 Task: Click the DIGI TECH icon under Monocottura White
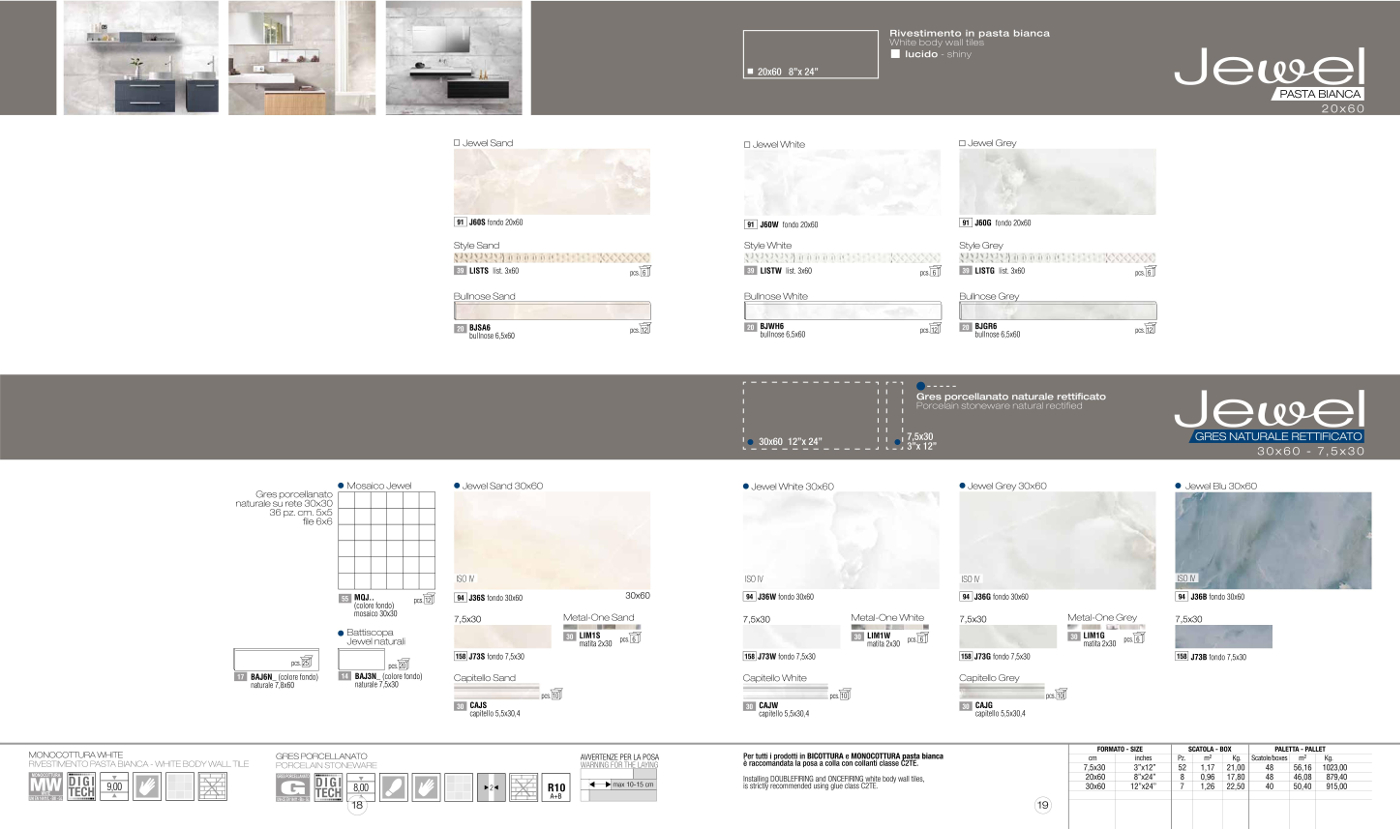pos(81,786)
